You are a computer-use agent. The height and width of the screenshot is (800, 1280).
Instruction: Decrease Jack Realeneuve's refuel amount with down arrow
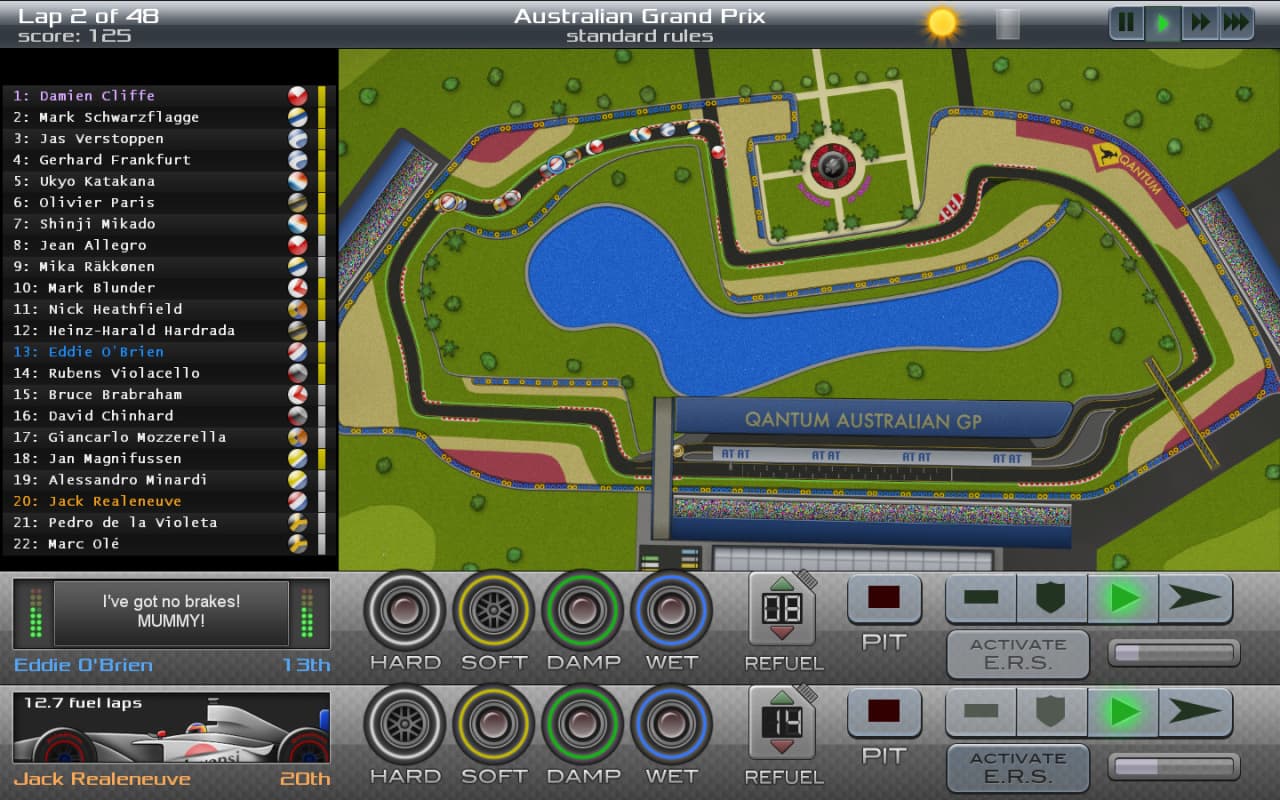pos(781,746)
